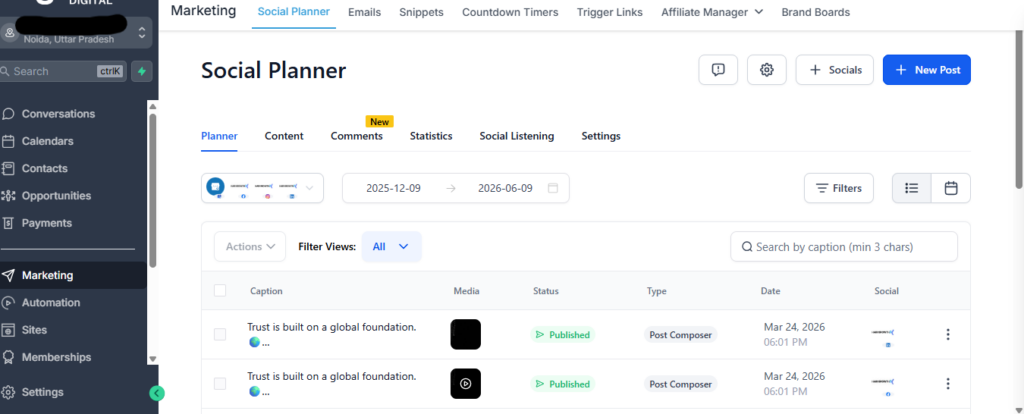
Task: Click the Marketing paper plane icon
Action: coord(8,276)
